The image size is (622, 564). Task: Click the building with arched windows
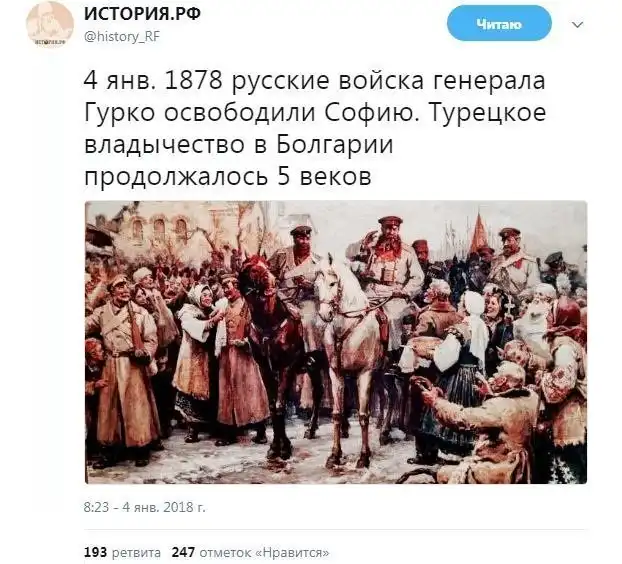tap(161, 228)
